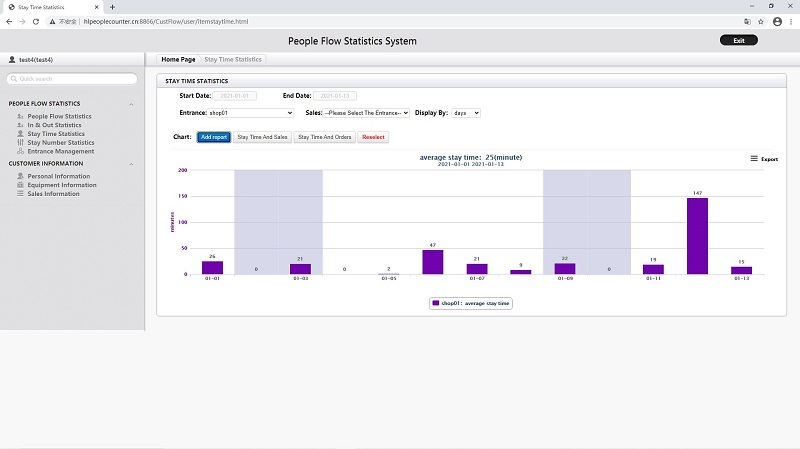Click the Exit button
This screenshot has width=800, height=449.
pos(739,40)
